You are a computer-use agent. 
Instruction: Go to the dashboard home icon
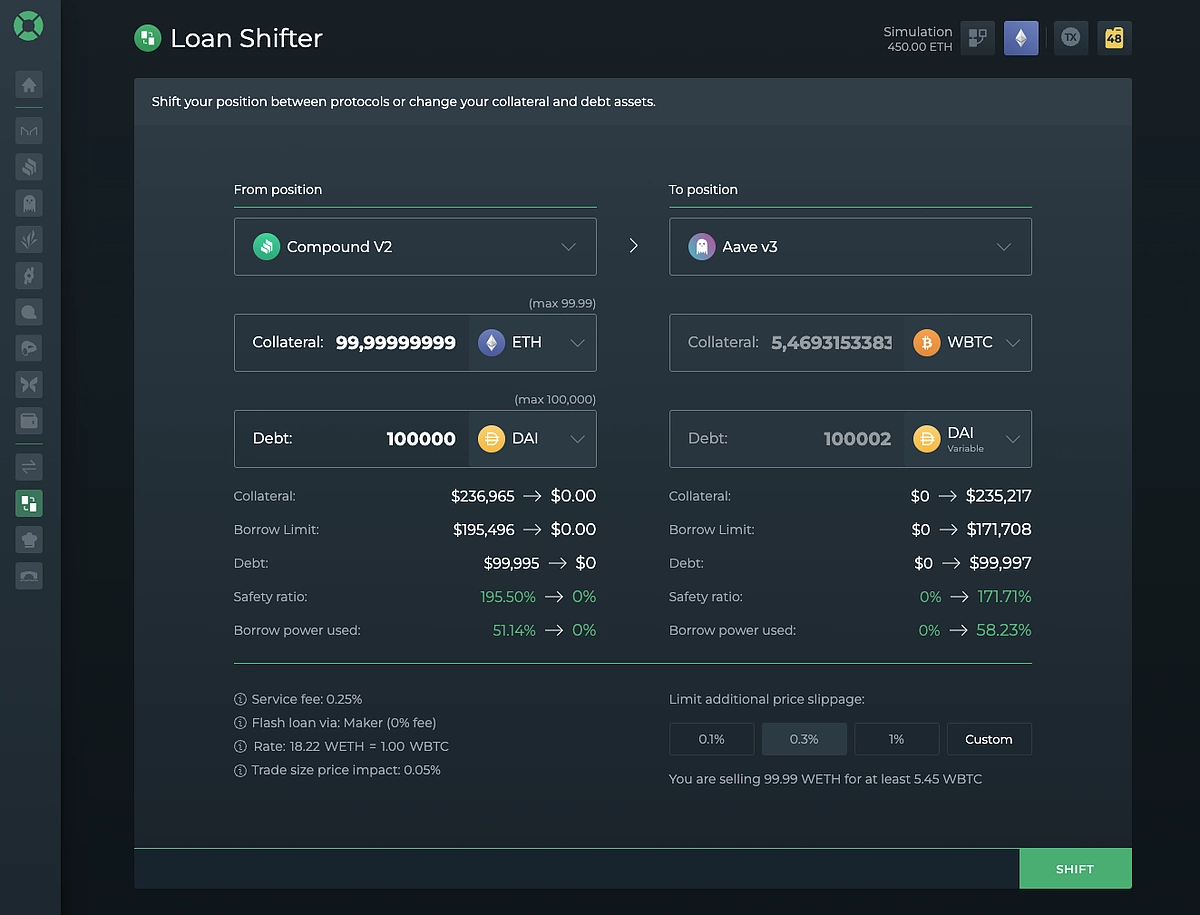click(28, 85)
